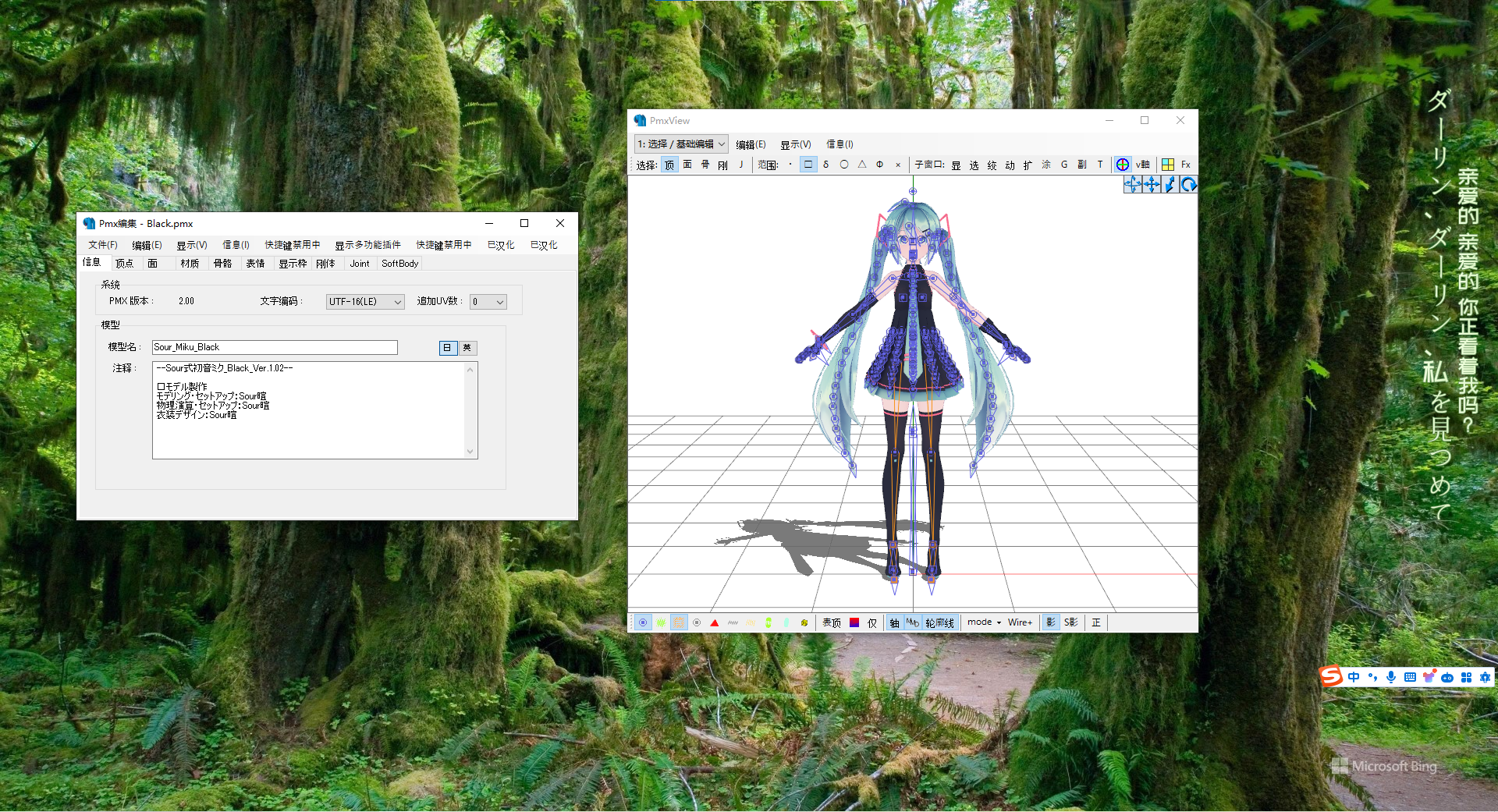Click the Fx toolbar button
The height and width of the screenshot is (812, 1498).
(1186, 165)
